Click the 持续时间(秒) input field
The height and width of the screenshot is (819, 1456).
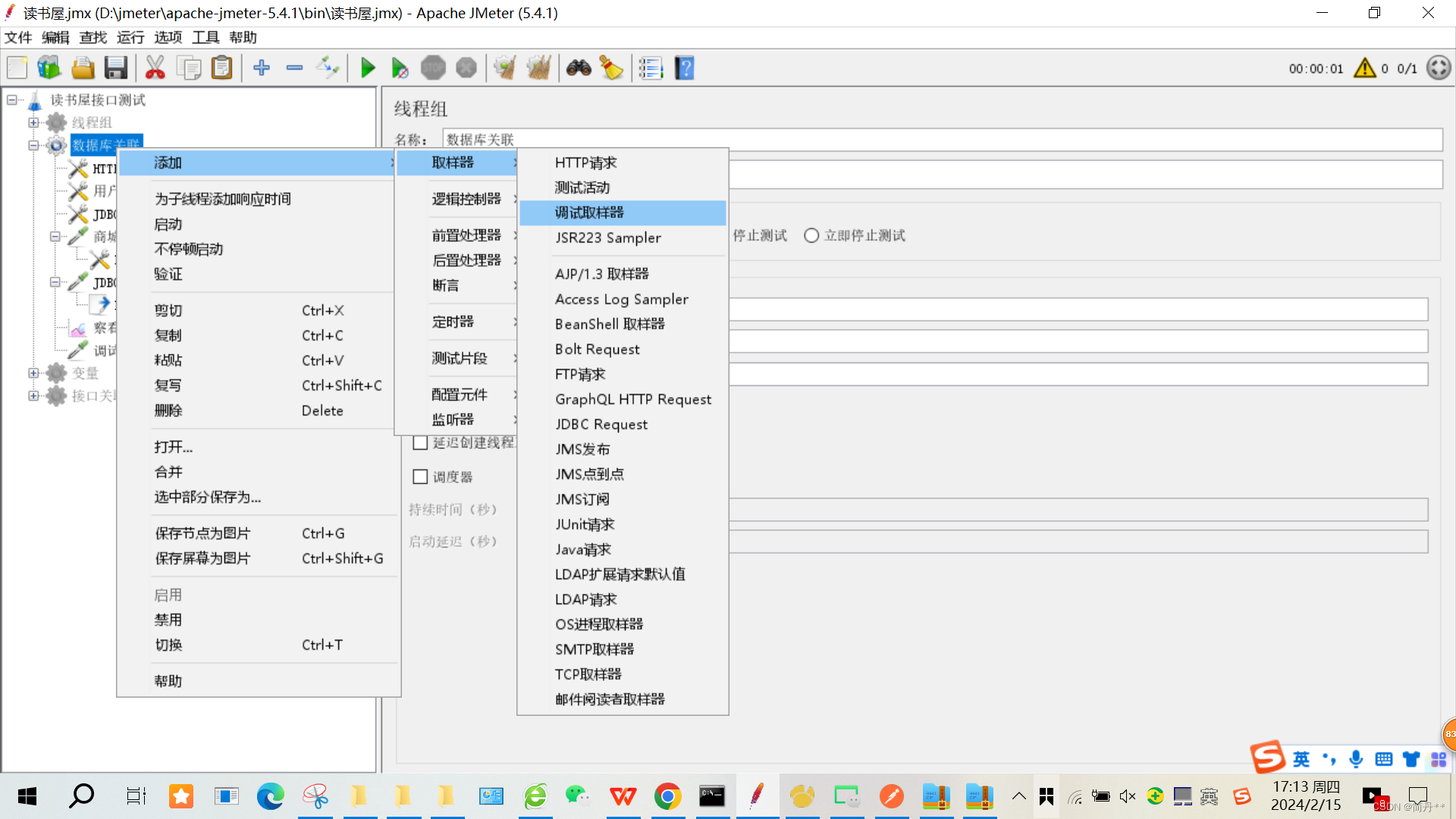pos(1078,510)
